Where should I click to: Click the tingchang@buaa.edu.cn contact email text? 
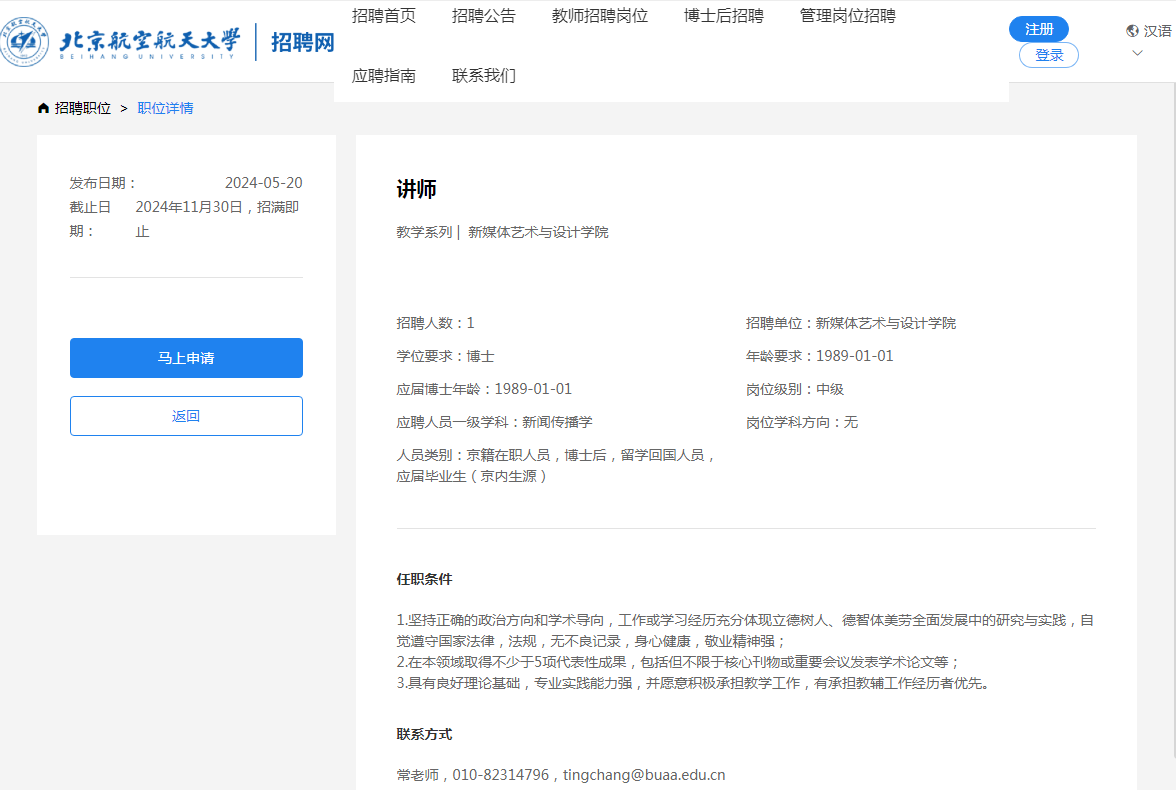coord(644,775)
